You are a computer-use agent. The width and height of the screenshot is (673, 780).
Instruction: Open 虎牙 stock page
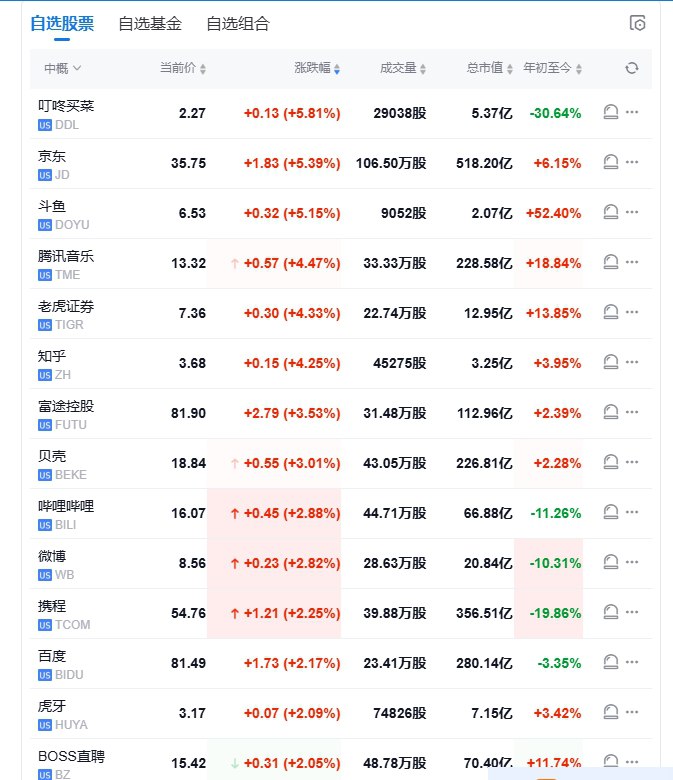52,706
